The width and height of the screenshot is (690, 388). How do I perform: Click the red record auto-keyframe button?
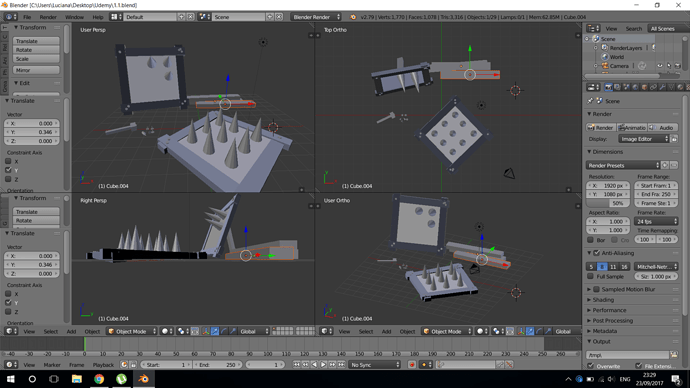412,364
